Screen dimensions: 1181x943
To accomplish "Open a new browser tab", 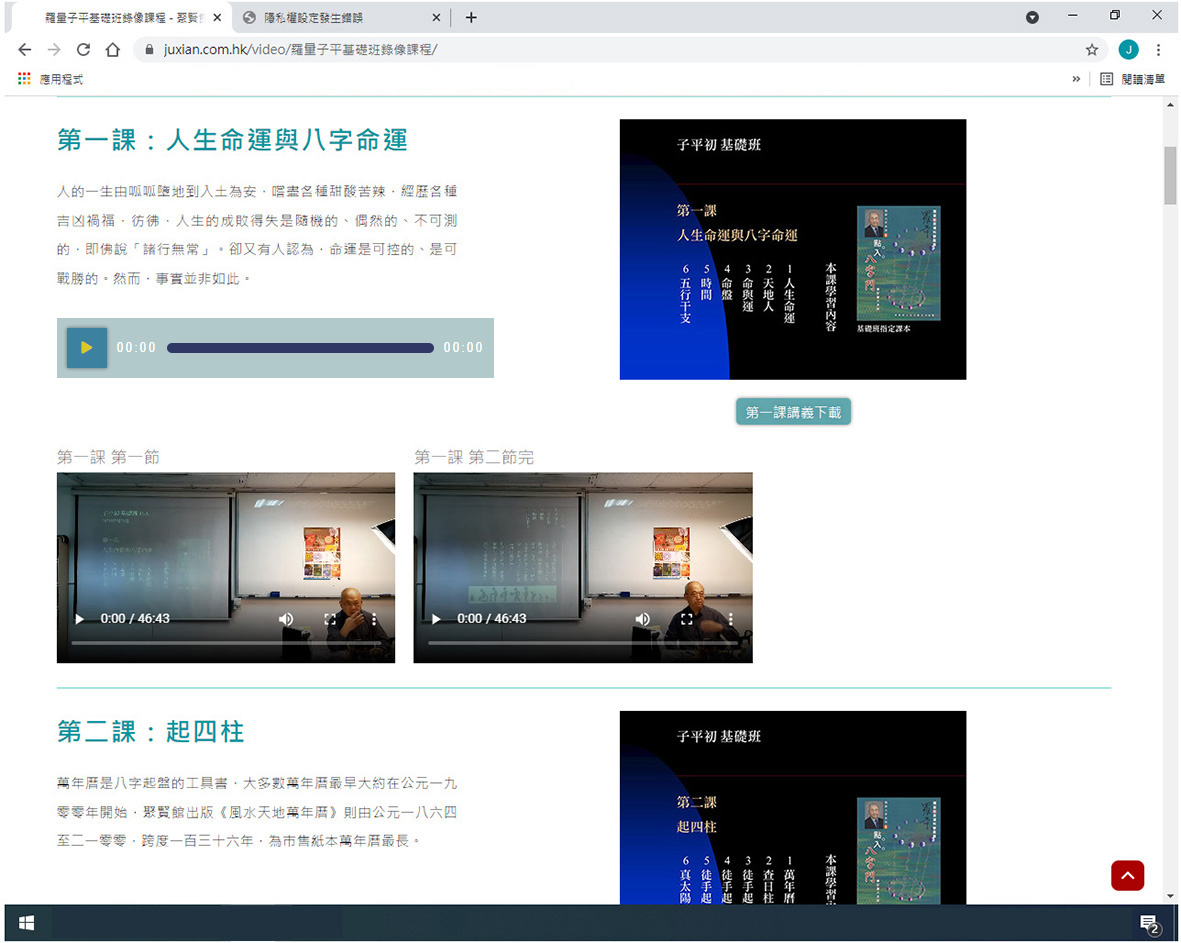I will (x=471, y=17).
